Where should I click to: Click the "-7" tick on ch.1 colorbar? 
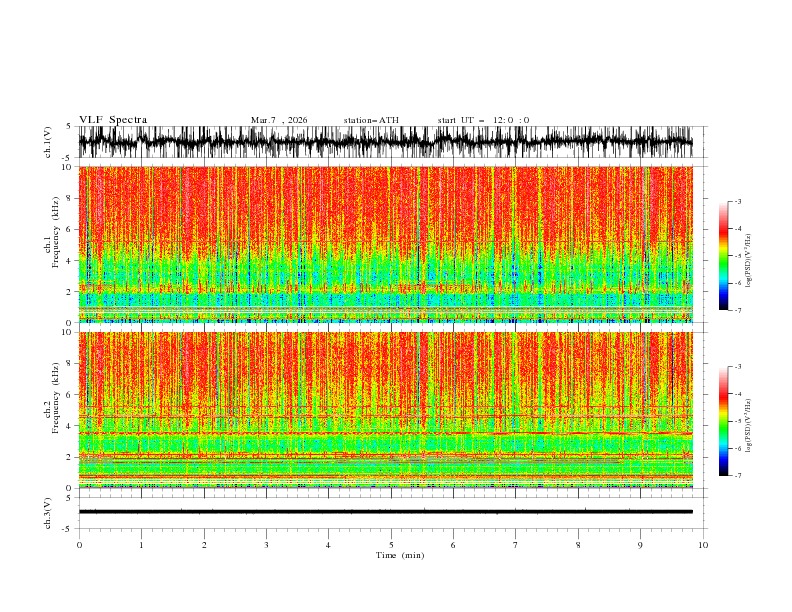737,310
